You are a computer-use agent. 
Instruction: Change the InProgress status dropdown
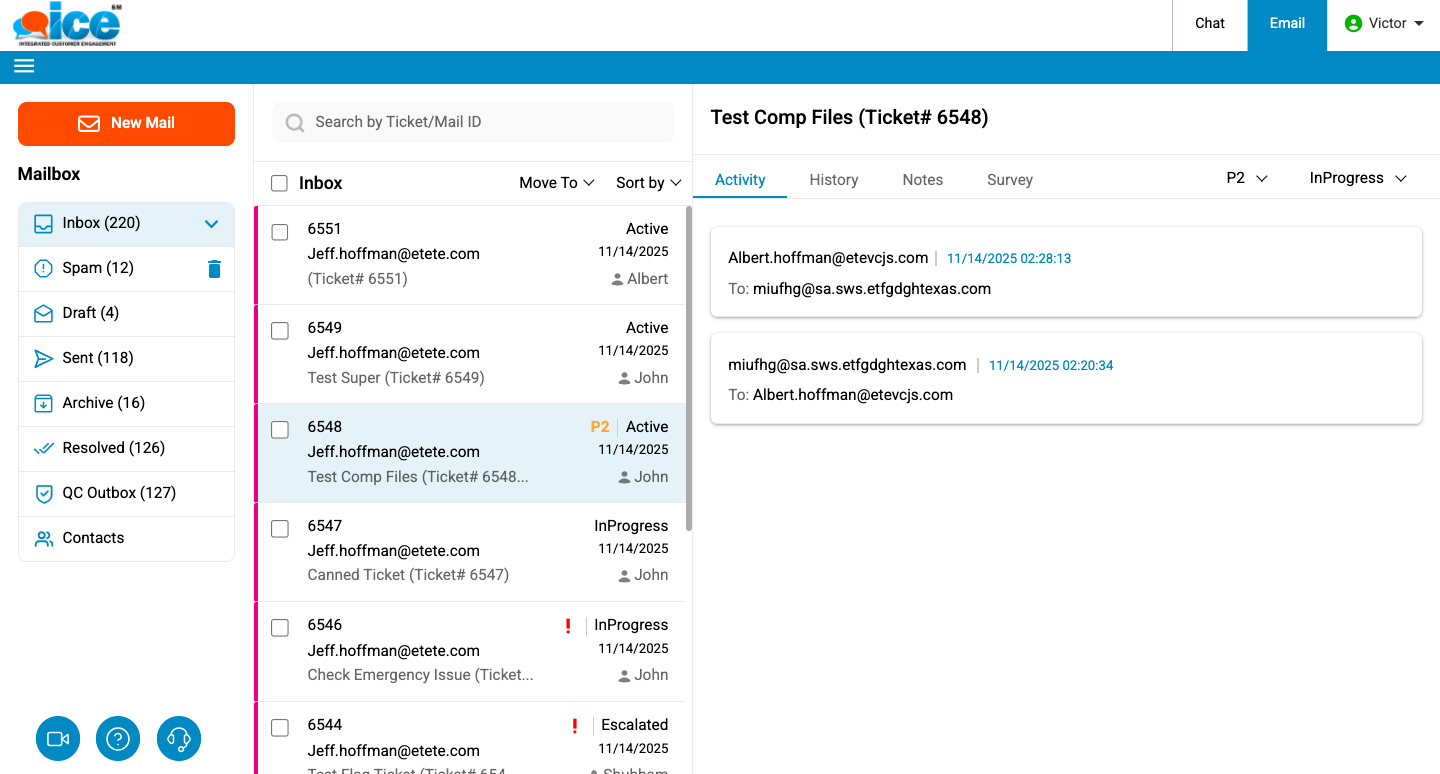click(1357, 178)
